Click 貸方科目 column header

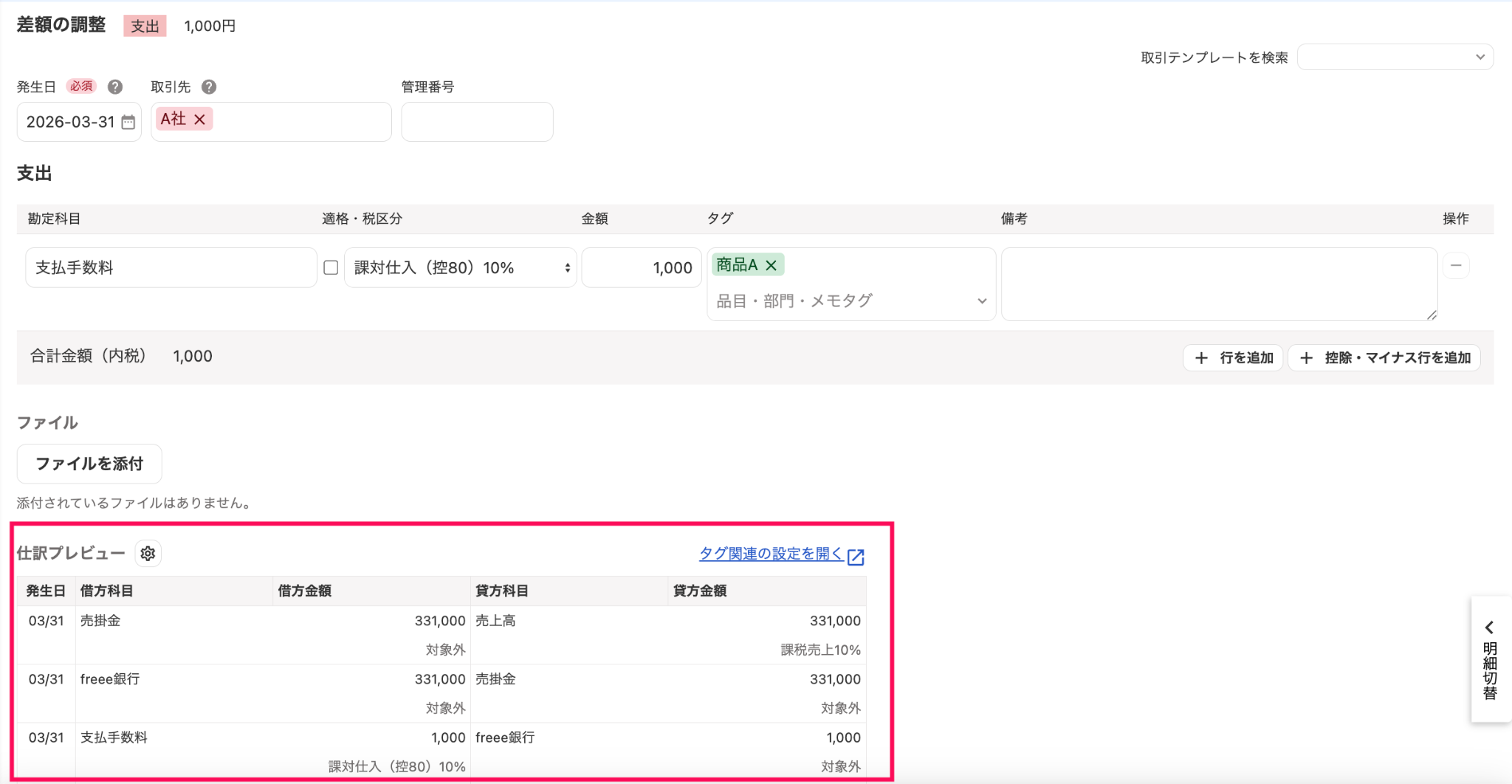click(x=502, y=591)
